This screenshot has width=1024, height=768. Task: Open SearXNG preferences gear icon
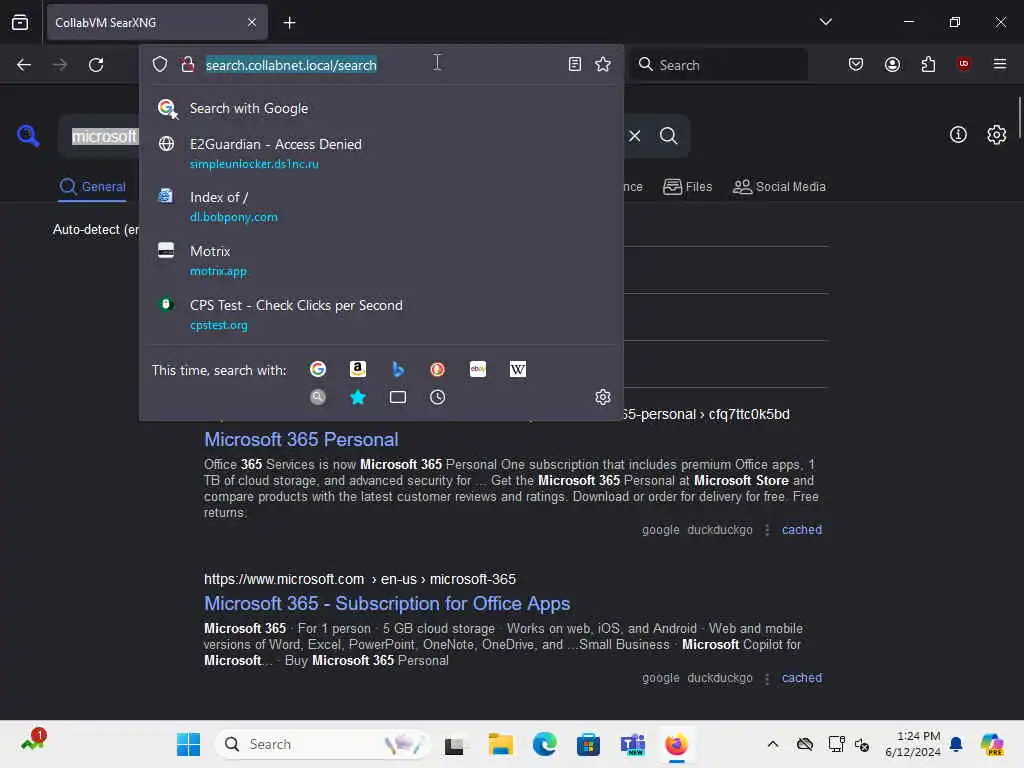[997, 135]
